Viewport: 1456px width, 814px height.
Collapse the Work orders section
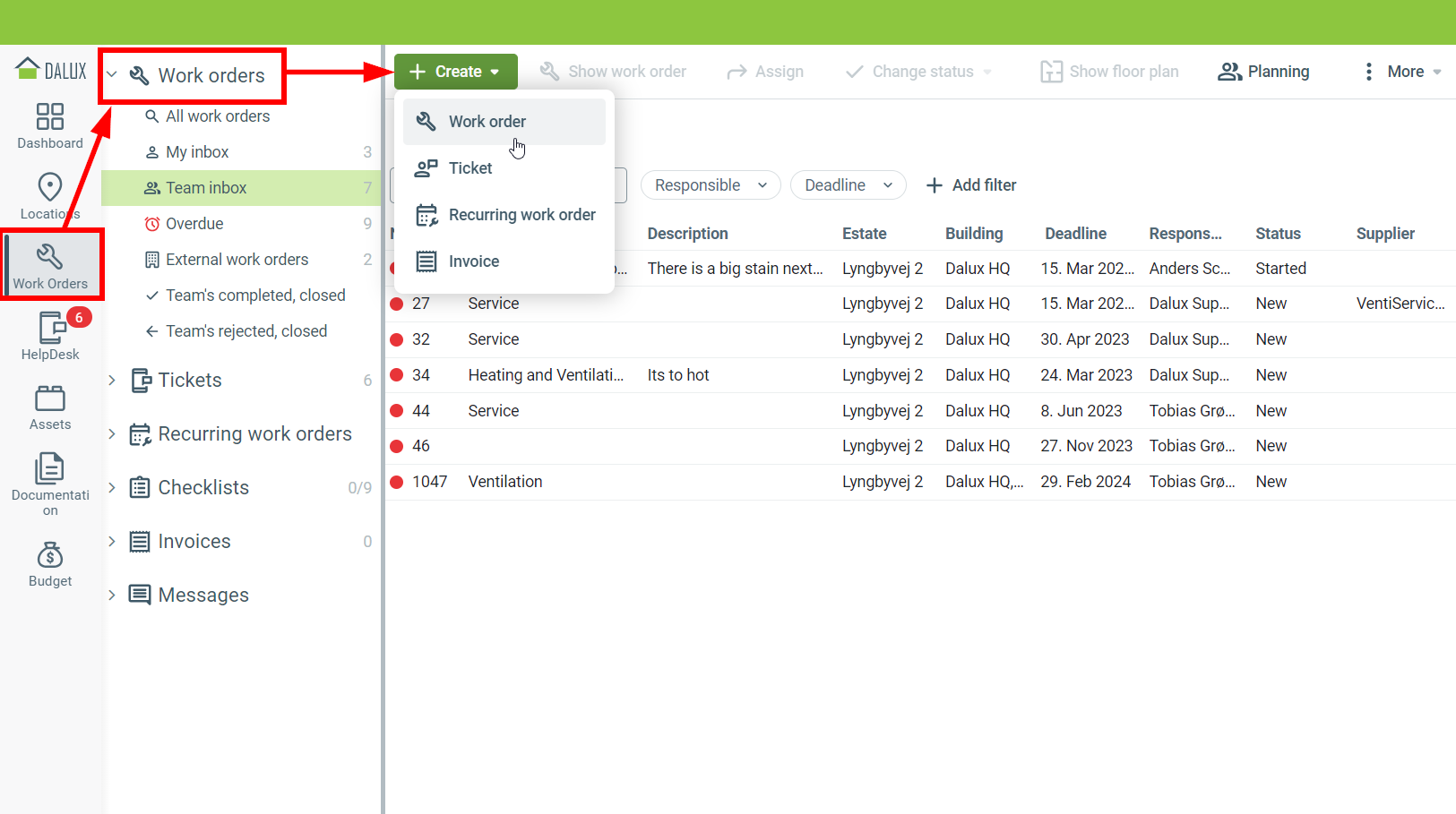[112, 75]
